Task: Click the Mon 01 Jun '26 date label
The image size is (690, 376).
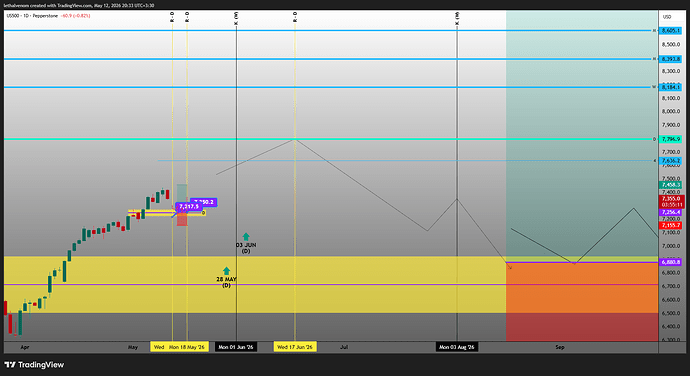Action: tap(236, 347)
